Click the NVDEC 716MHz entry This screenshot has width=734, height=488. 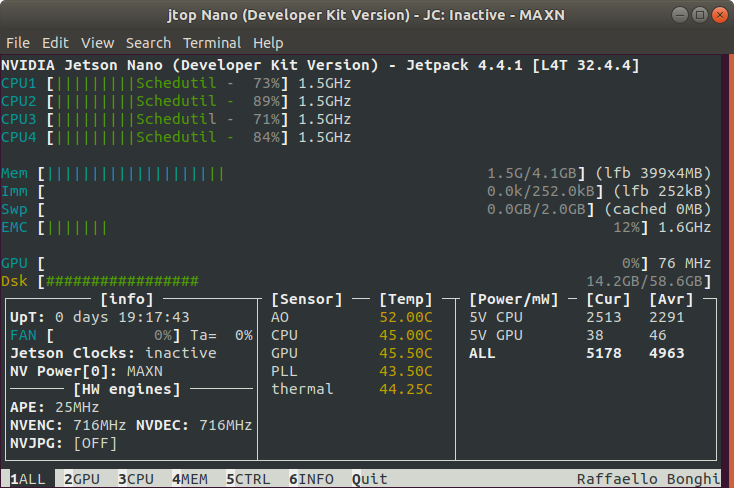tap(194, 425)
